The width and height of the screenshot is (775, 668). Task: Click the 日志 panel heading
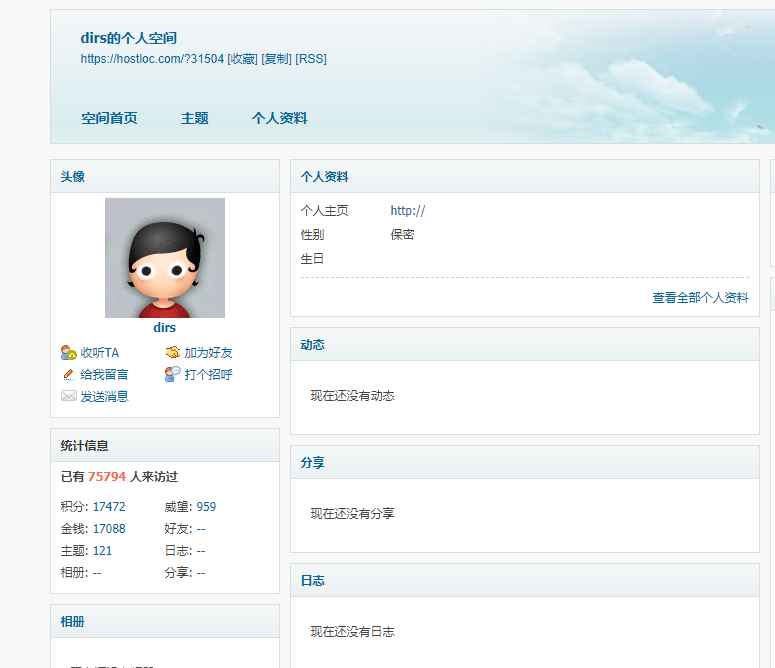(312, 581)
